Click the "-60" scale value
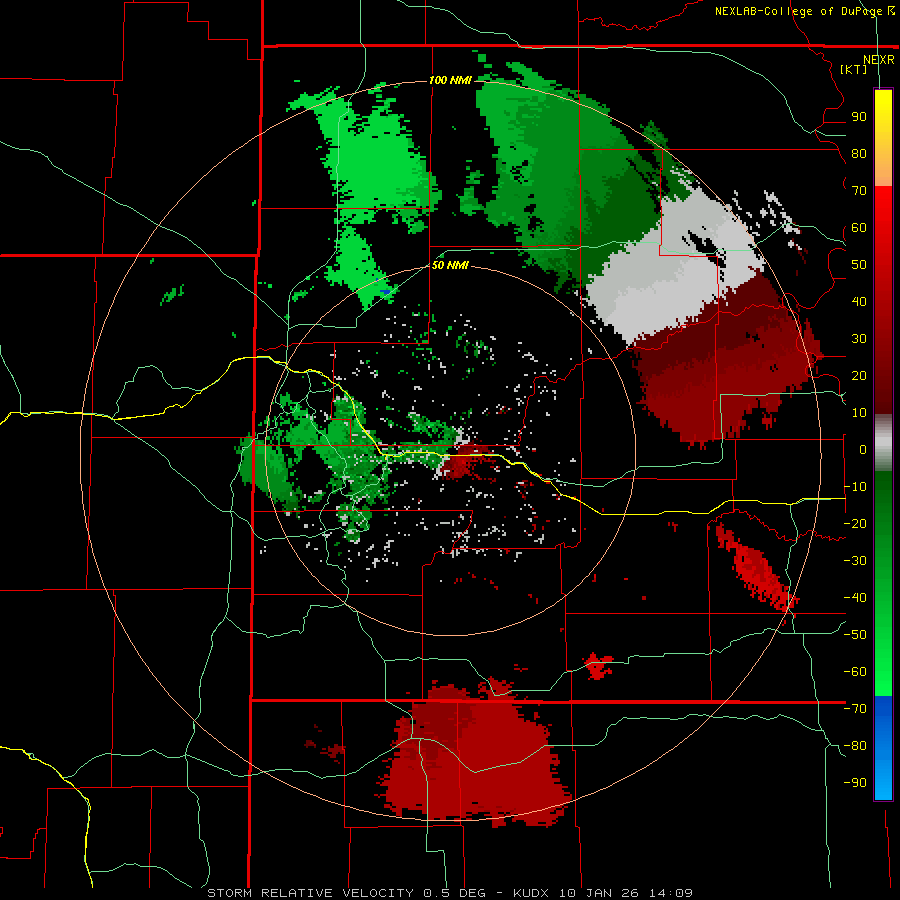This screenshot has width=900, height=900. pyautogui.click(x=855, y=672)
